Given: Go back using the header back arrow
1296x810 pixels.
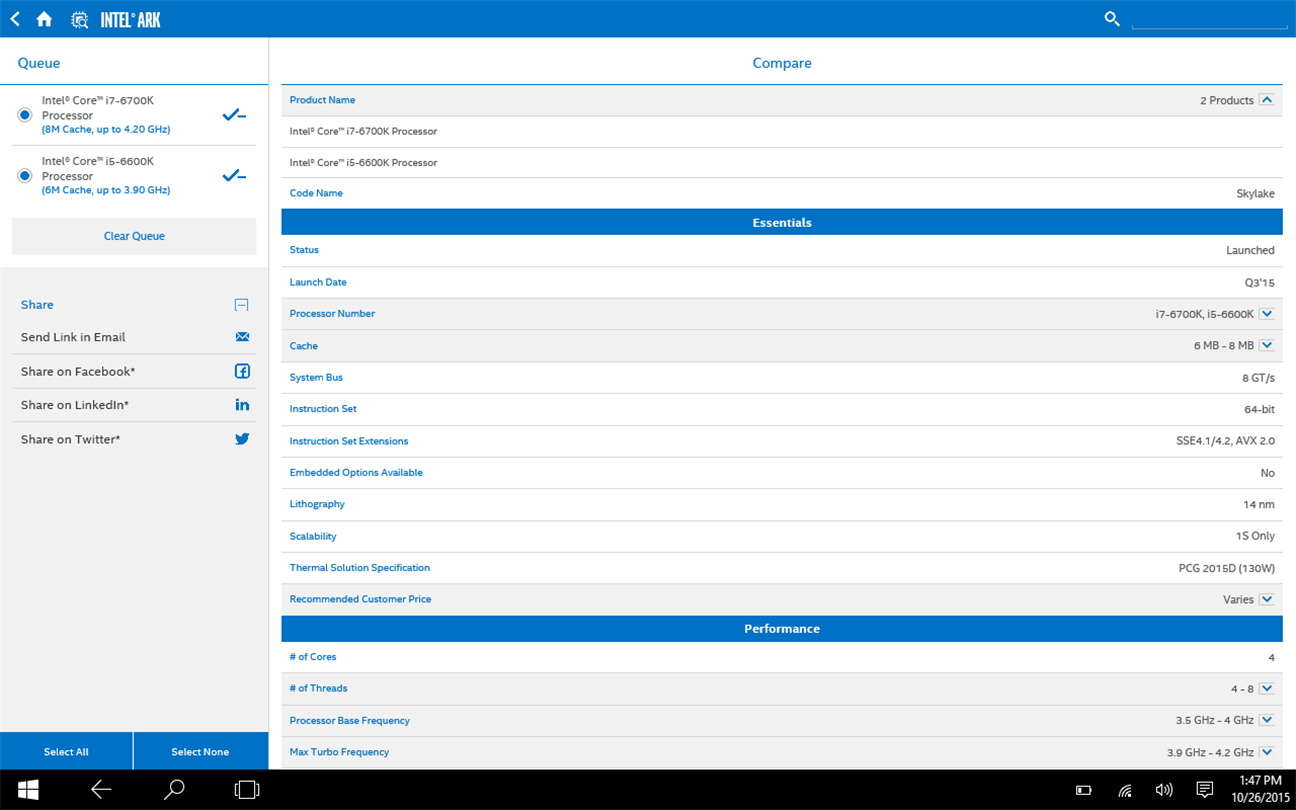Looking at the screenshot, I should click(x=15, y=19).
